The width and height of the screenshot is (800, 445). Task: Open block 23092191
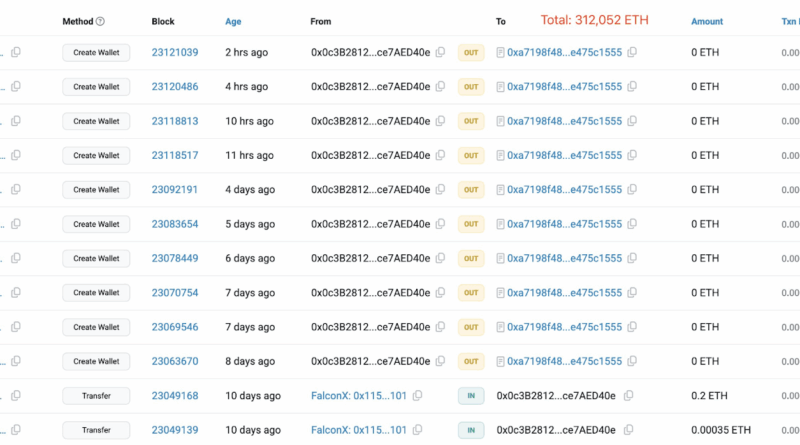pos(174,189)
